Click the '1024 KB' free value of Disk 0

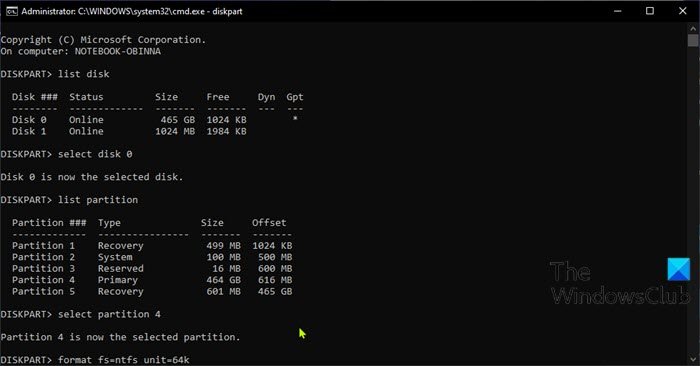(x=226, y=120)
